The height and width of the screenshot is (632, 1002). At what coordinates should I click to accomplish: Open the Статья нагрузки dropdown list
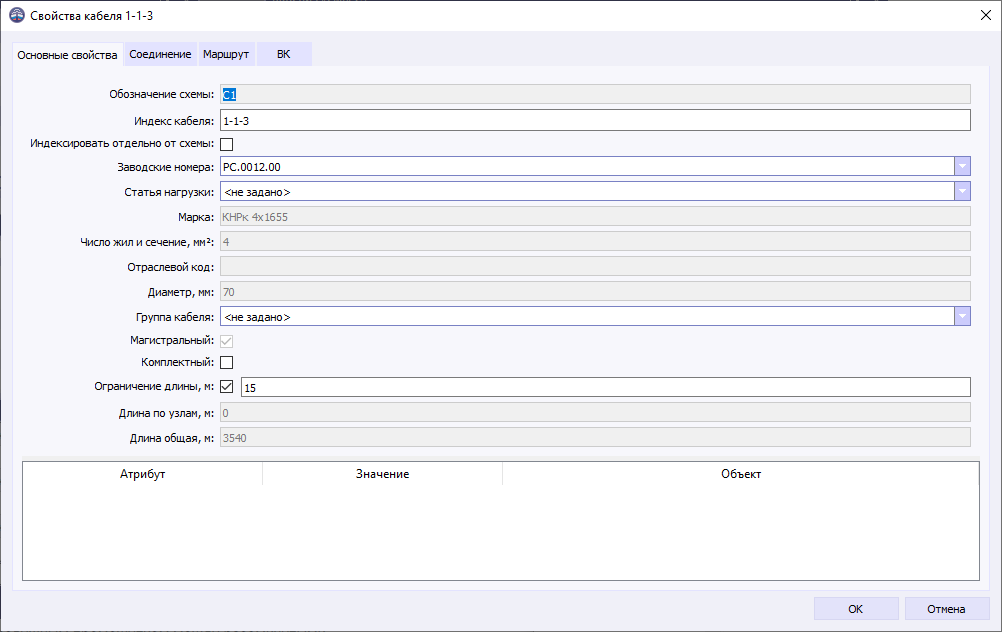(x=962, y=191)
